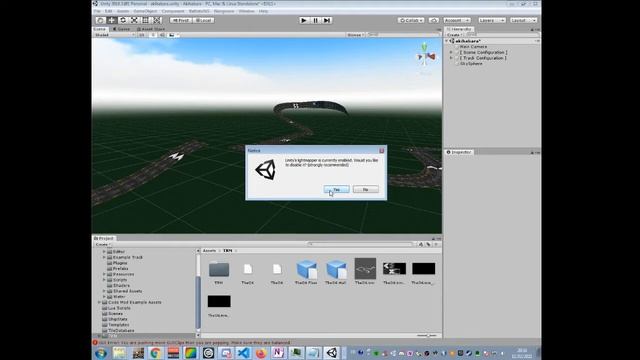Expand the Shared Assets folder
This screenshot has height=360, width=640.
pos(104,291)
